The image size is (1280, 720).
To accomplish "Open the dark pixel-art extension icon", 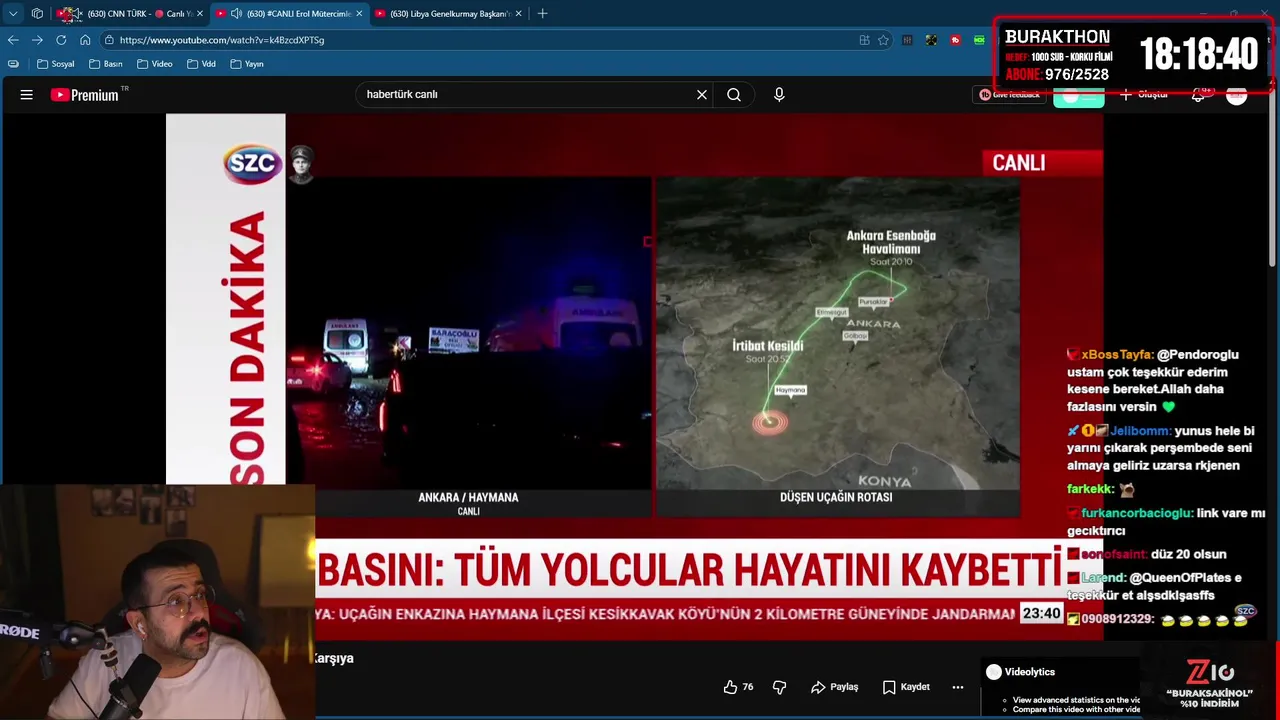I will [931, 40].
